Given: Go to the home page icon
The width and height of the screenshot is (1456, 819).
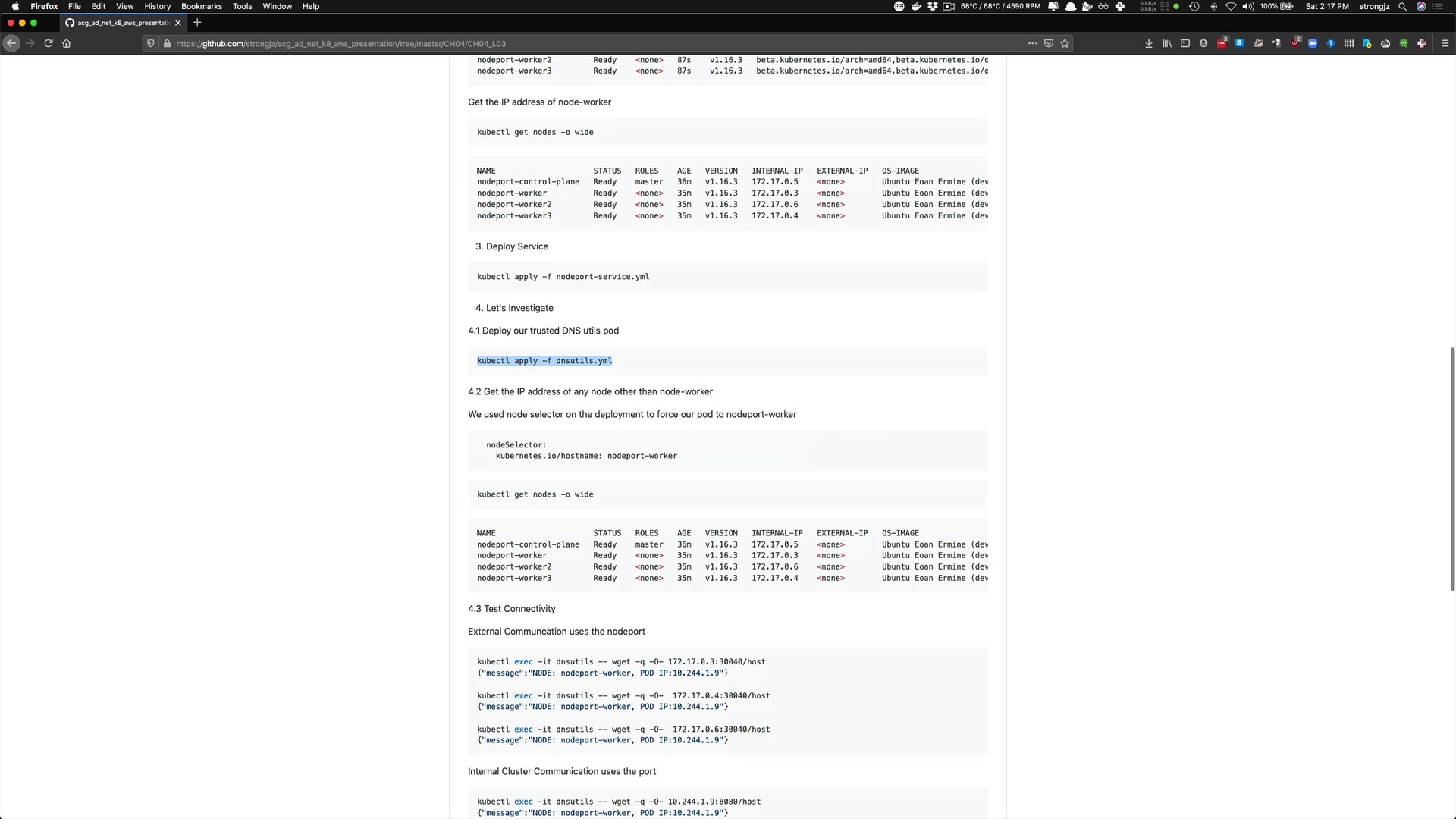Looking at the screenshot, I should tap(67, 44).
